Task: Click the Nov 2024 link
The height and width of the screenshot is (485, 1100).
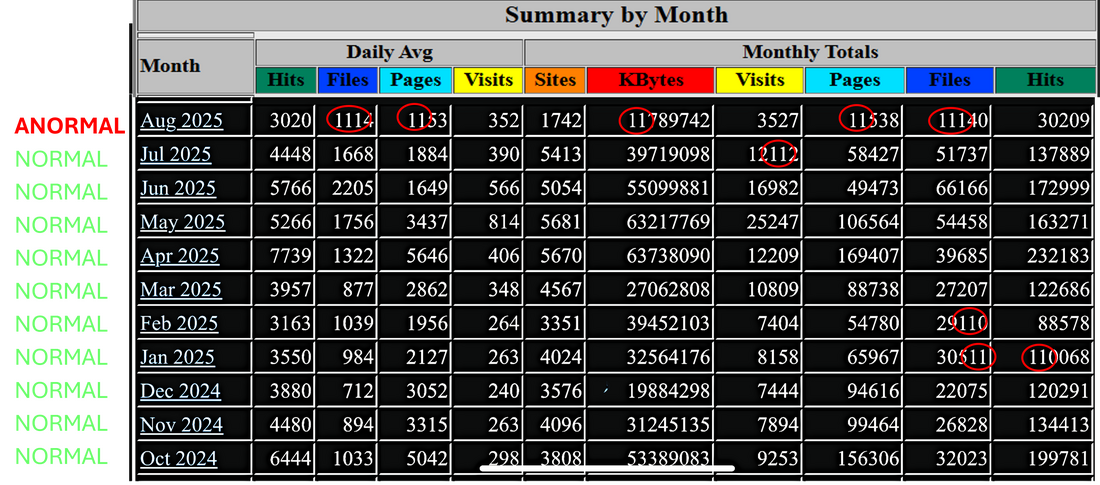Action: tap(181, 425)
